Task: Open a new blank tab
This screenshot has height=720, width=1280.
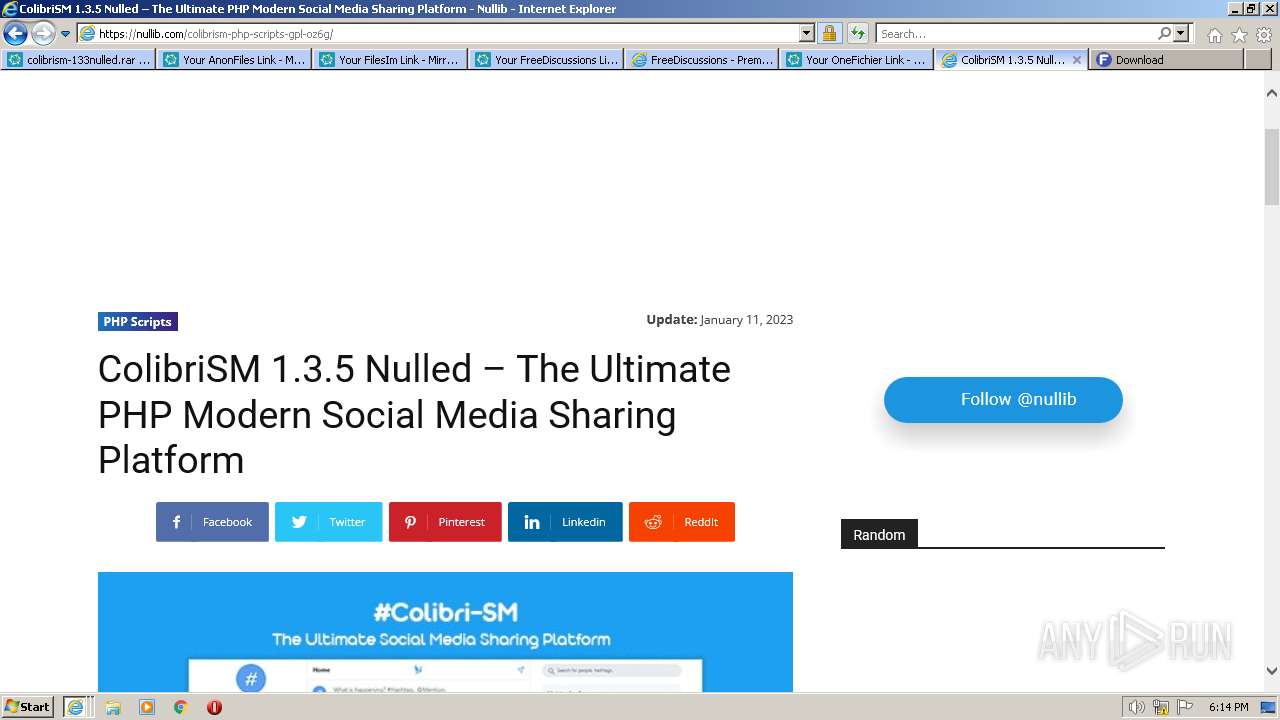Action: (x=1257, y=60)
